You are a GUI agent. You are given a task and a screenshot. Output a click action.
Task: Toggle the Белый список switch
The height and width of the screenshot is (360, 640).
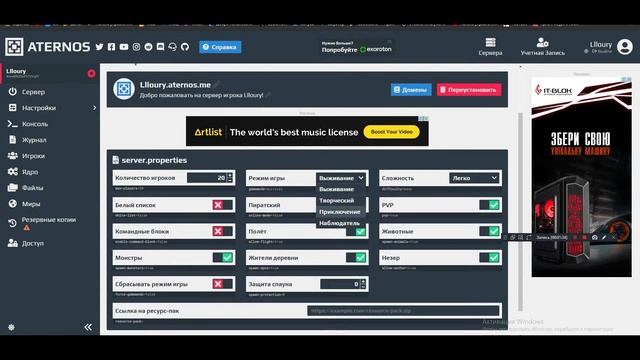tap(222, 205)
